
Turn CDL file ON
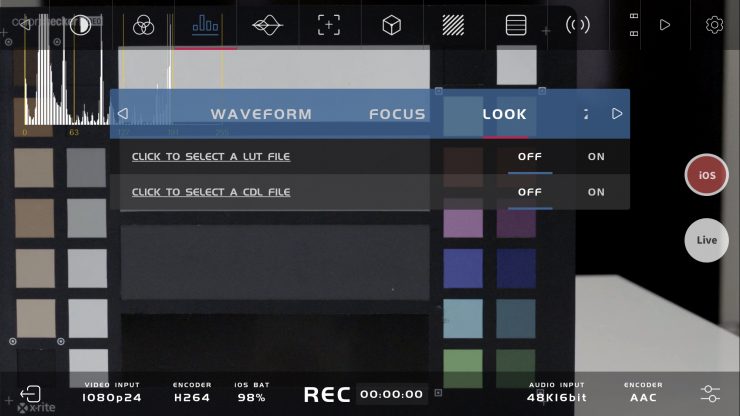596,192
